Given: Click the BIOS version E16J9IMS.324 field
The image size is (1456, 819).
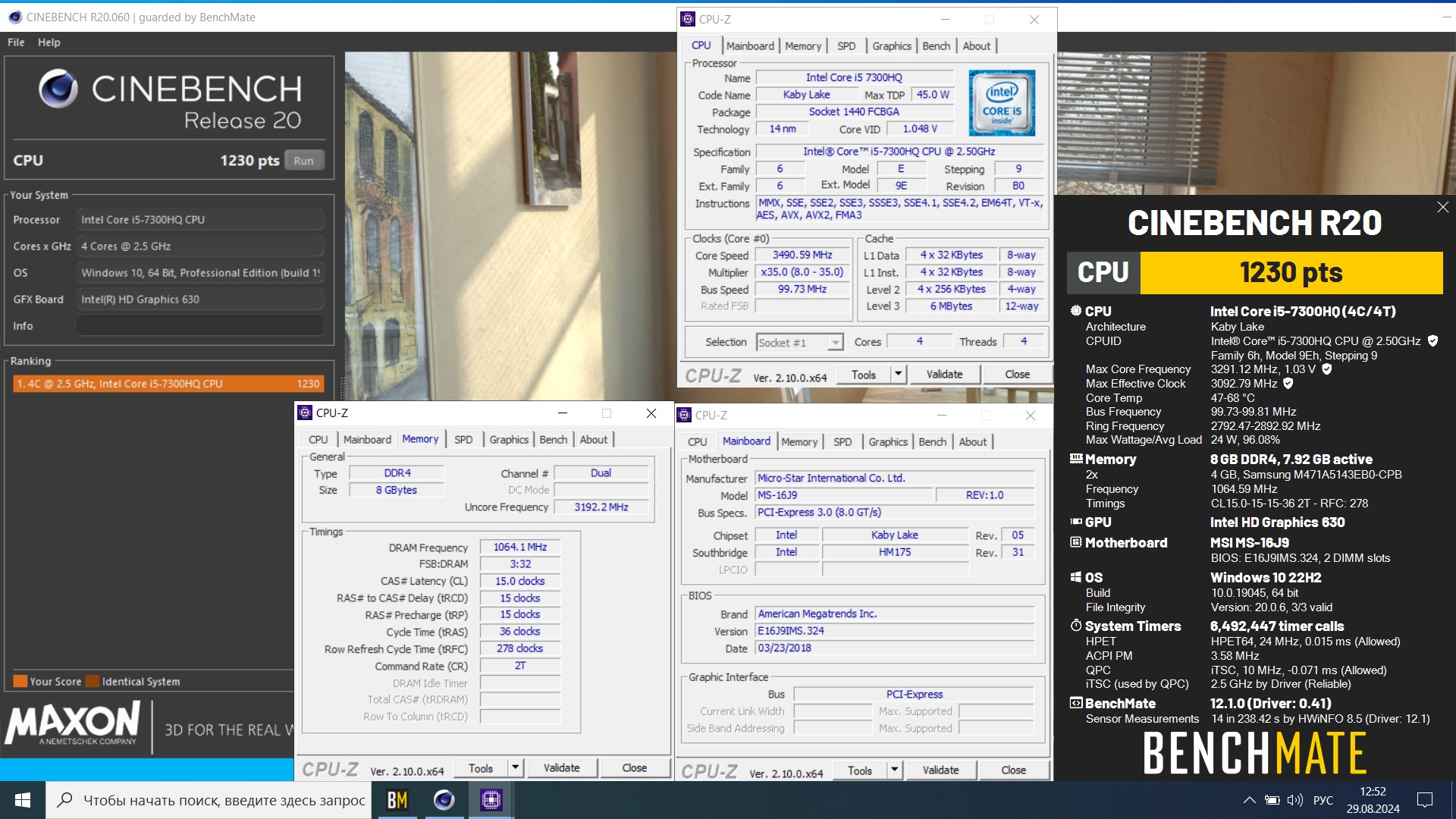Looking at the screenshot, I should (x=895, y=631).
